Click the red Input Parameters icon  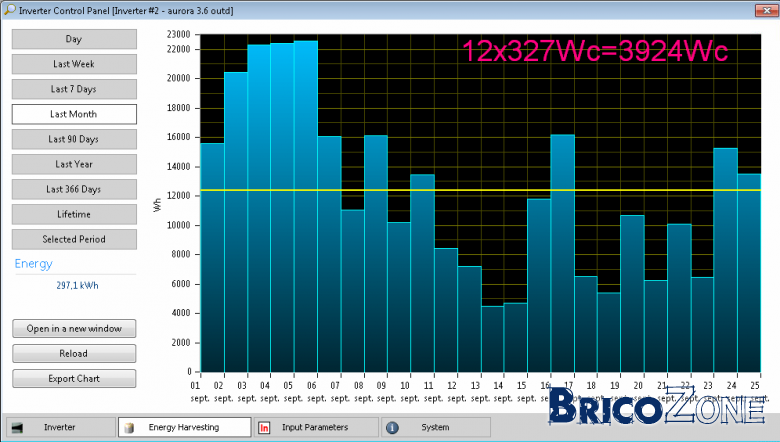coord(264,428)
